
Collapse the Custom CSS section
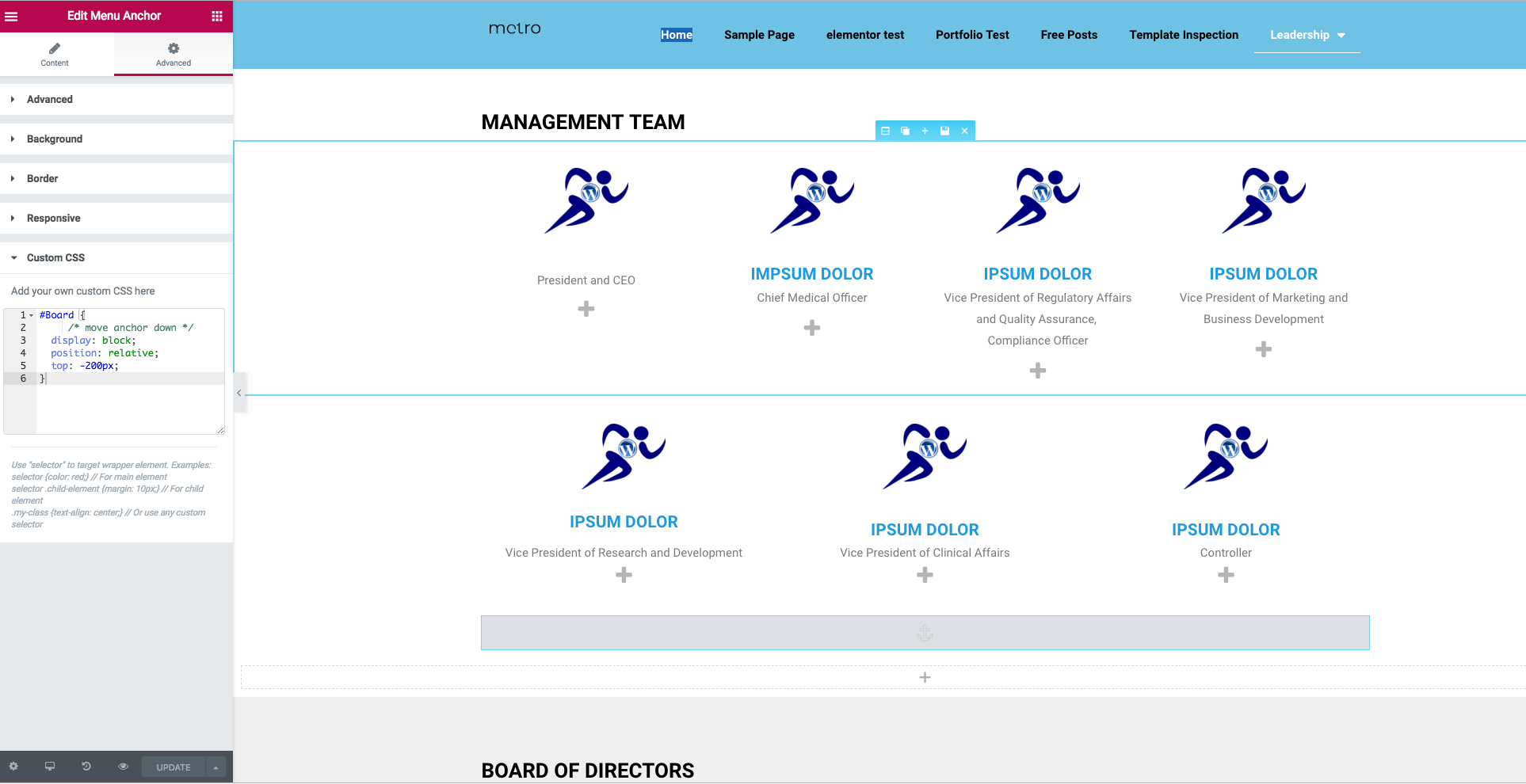coord(116,257)
